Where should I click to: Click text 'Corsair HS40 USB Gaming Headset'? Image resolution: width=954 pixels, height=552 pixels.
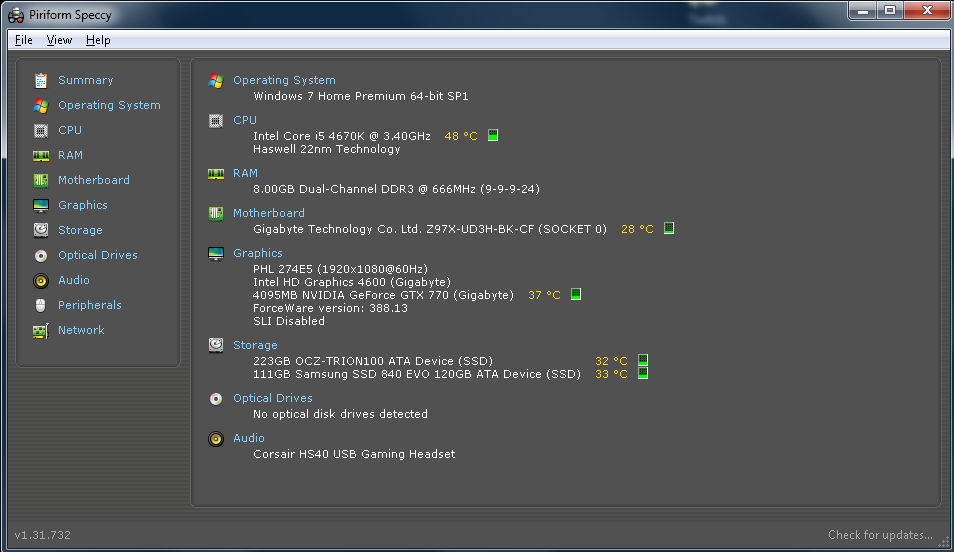[353, 455]
